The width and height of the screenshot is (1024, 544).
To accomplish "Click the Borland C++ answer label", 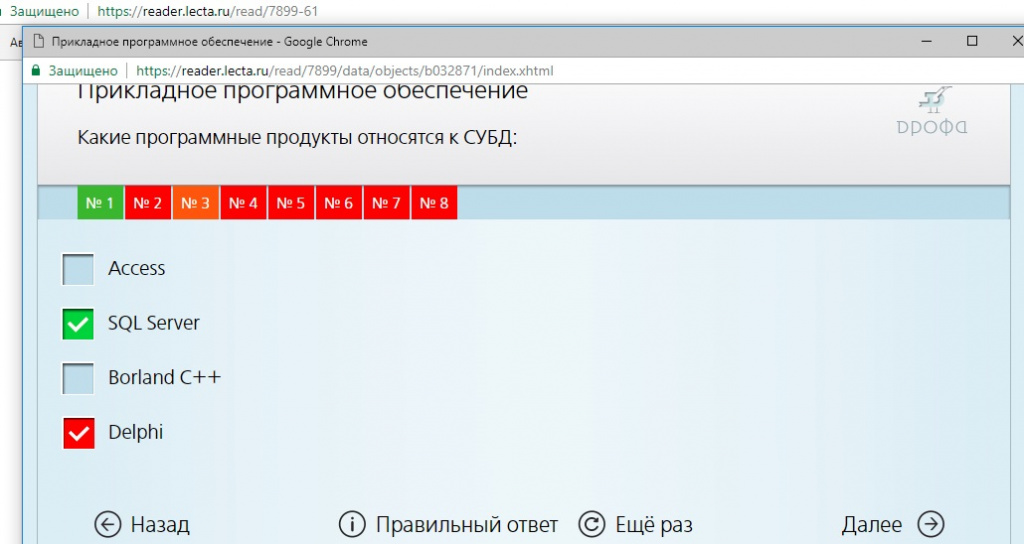I will [165, 377].
